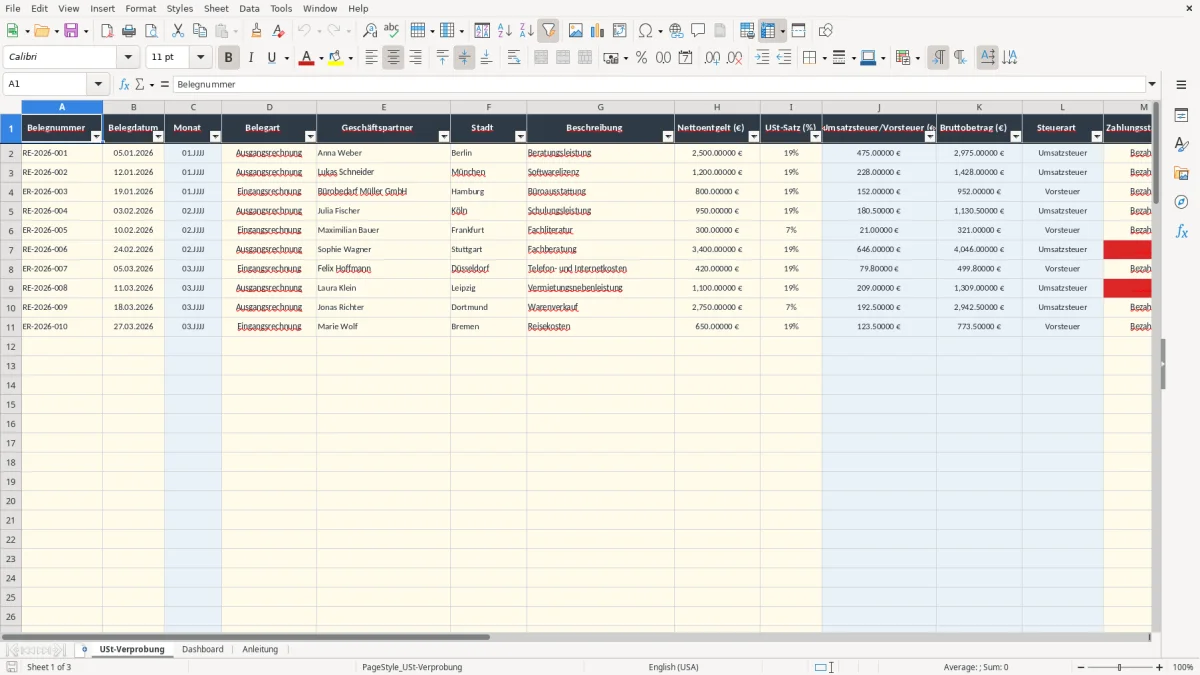Open the font name dropdown
Screen dimensions: 1200x675
(x=127, y=58)
